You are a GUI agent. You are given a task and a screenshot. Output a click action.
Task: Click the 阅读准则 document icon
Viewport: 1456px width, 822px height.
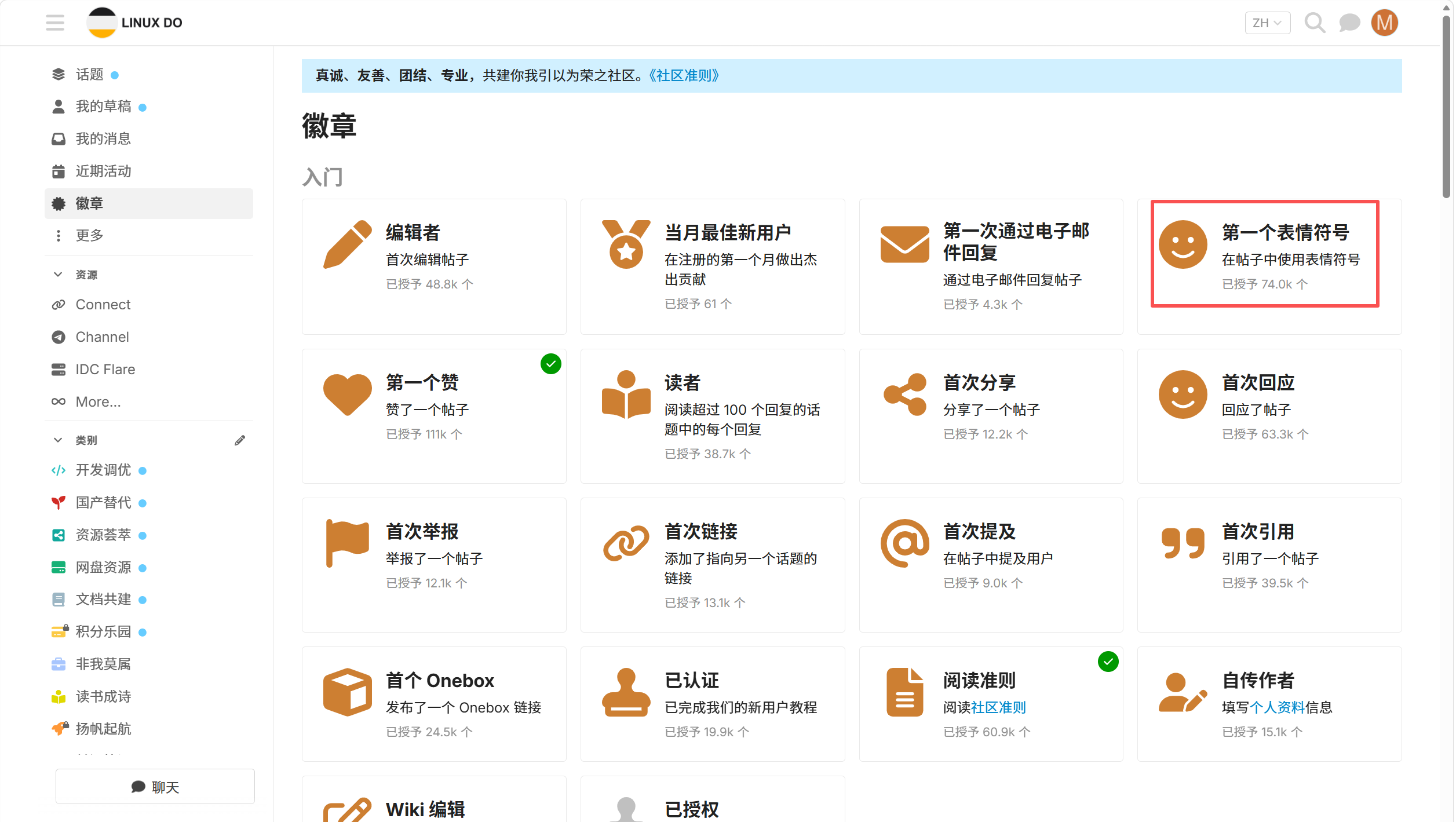click(904, 692)
